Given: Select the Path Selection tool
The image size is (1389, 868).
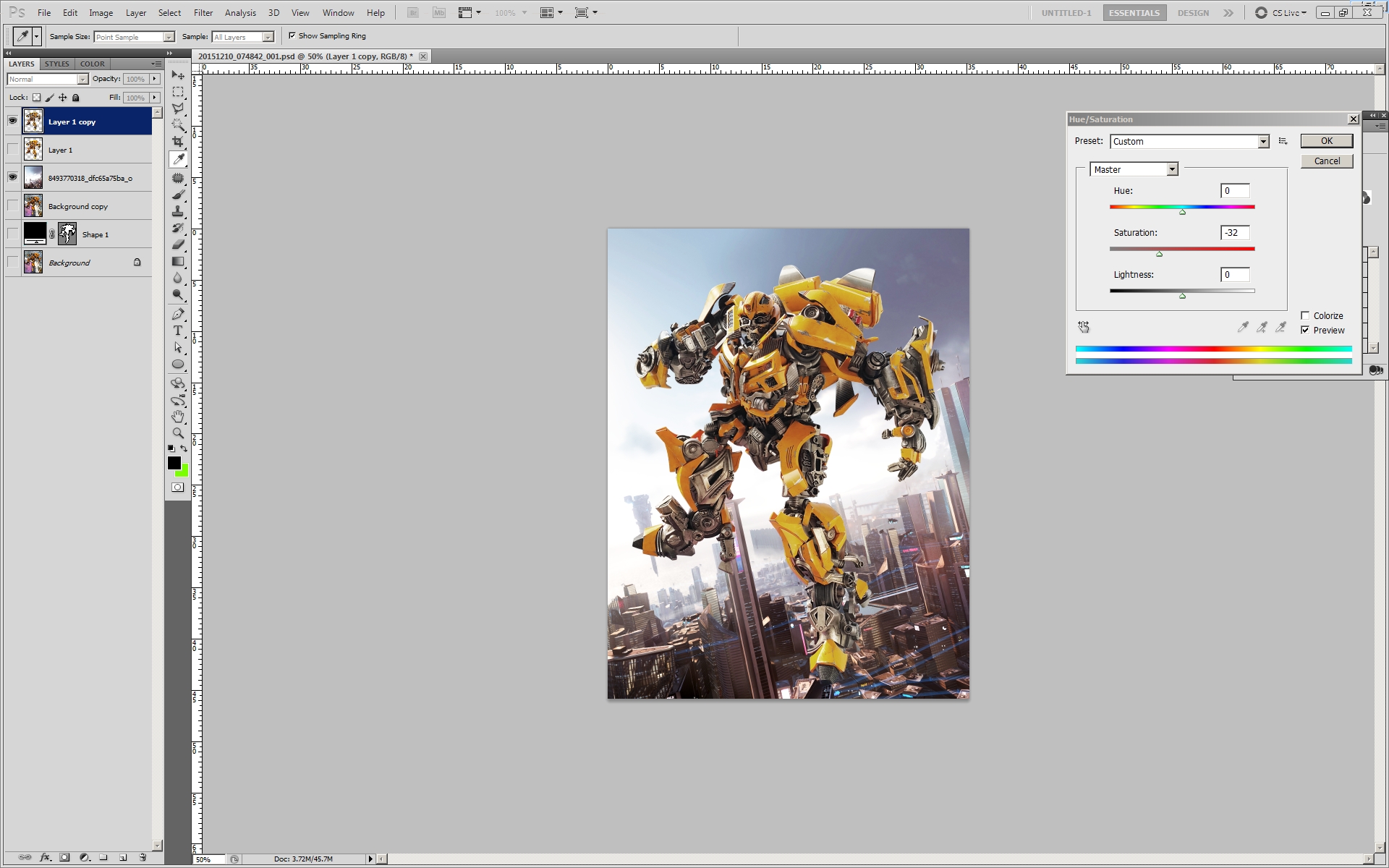Looking at the screenshot, I should (x=178, y=347).
